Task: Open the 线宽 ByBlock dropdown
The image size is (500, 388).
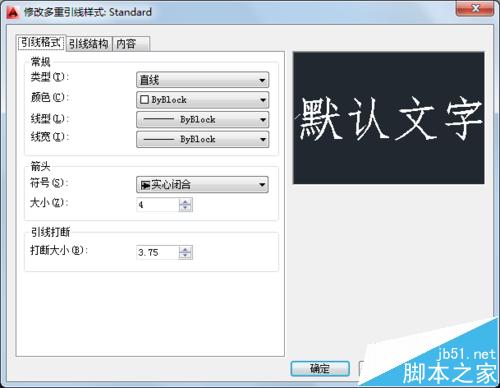Action: (x=202, y=139)
